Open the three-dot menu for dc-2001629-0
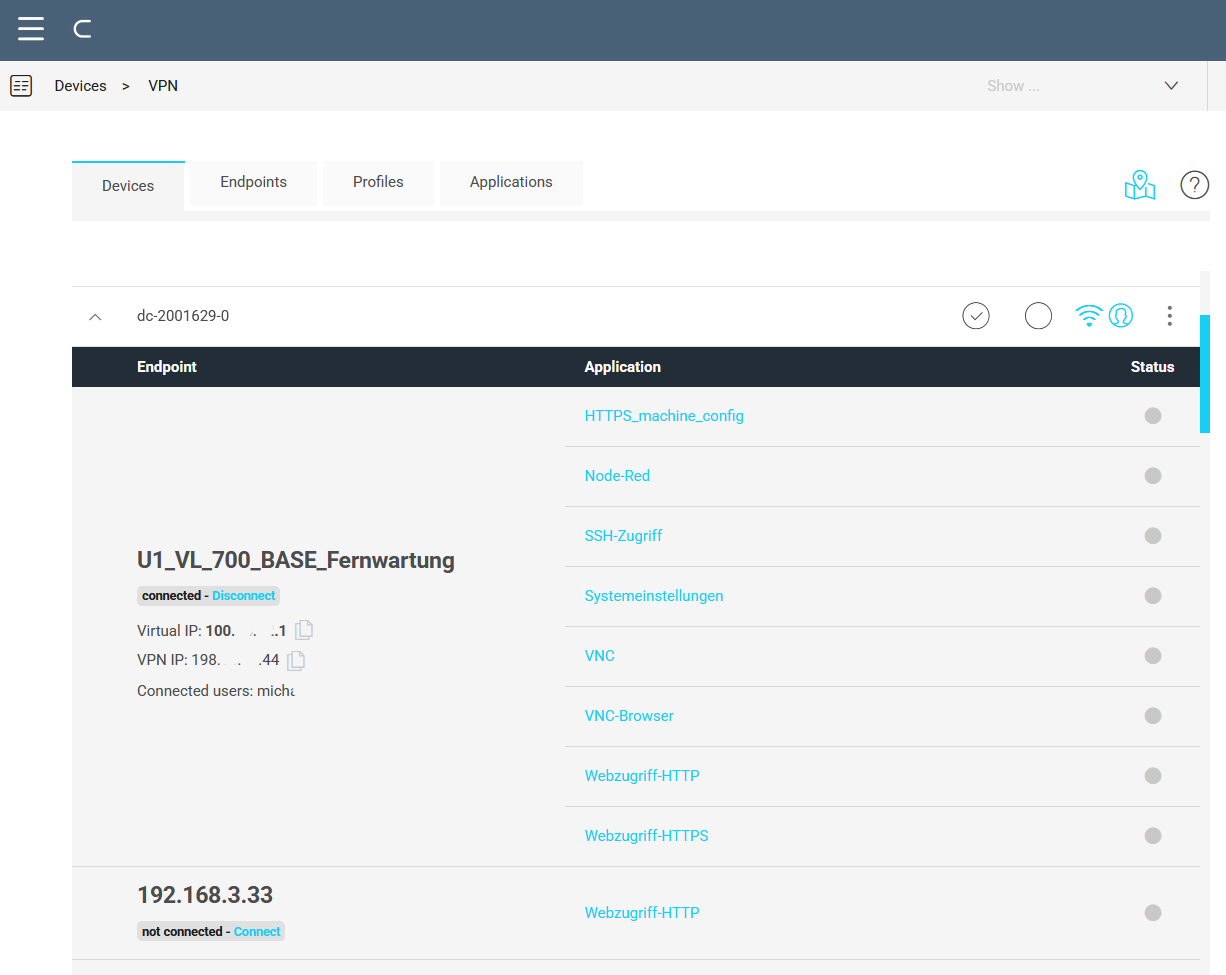1226x975 pixels. [1169, 316]
